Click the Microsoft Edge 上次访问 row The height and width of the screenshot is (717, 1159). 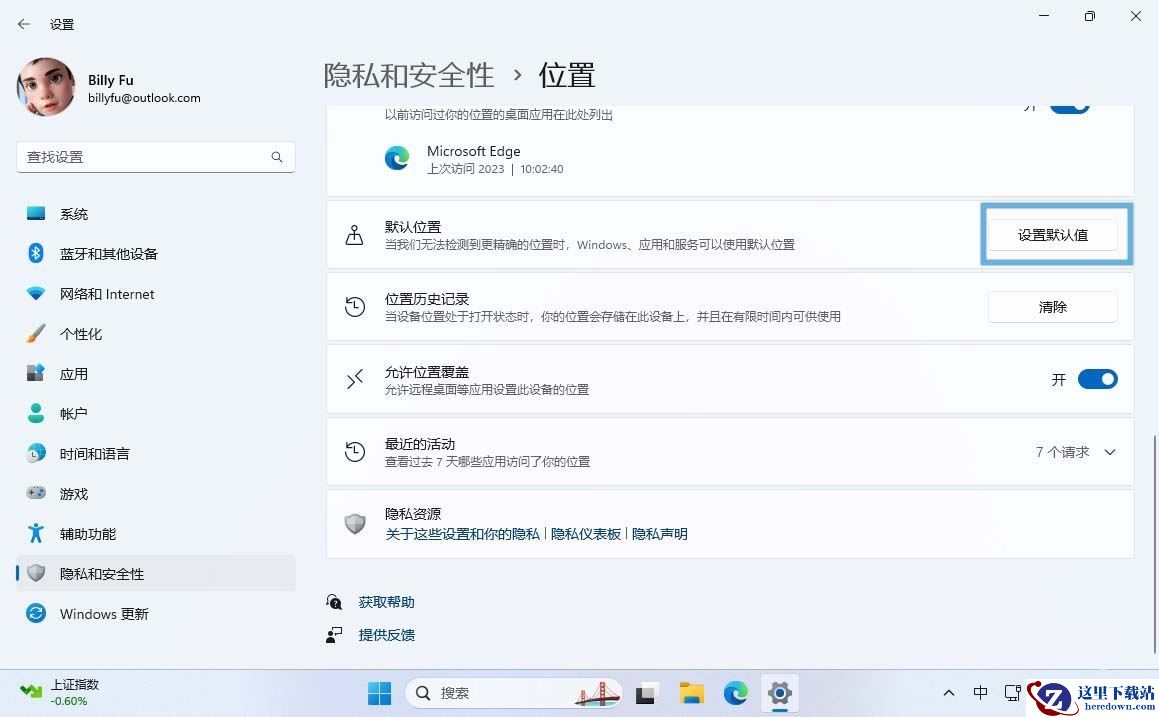[x=730, y=159]
